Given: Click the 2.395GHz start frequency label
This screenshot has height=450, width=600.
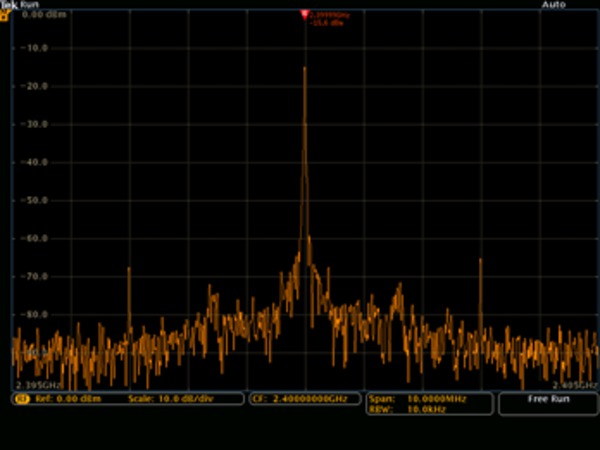Looking at the screenshot, I should 38,384.
